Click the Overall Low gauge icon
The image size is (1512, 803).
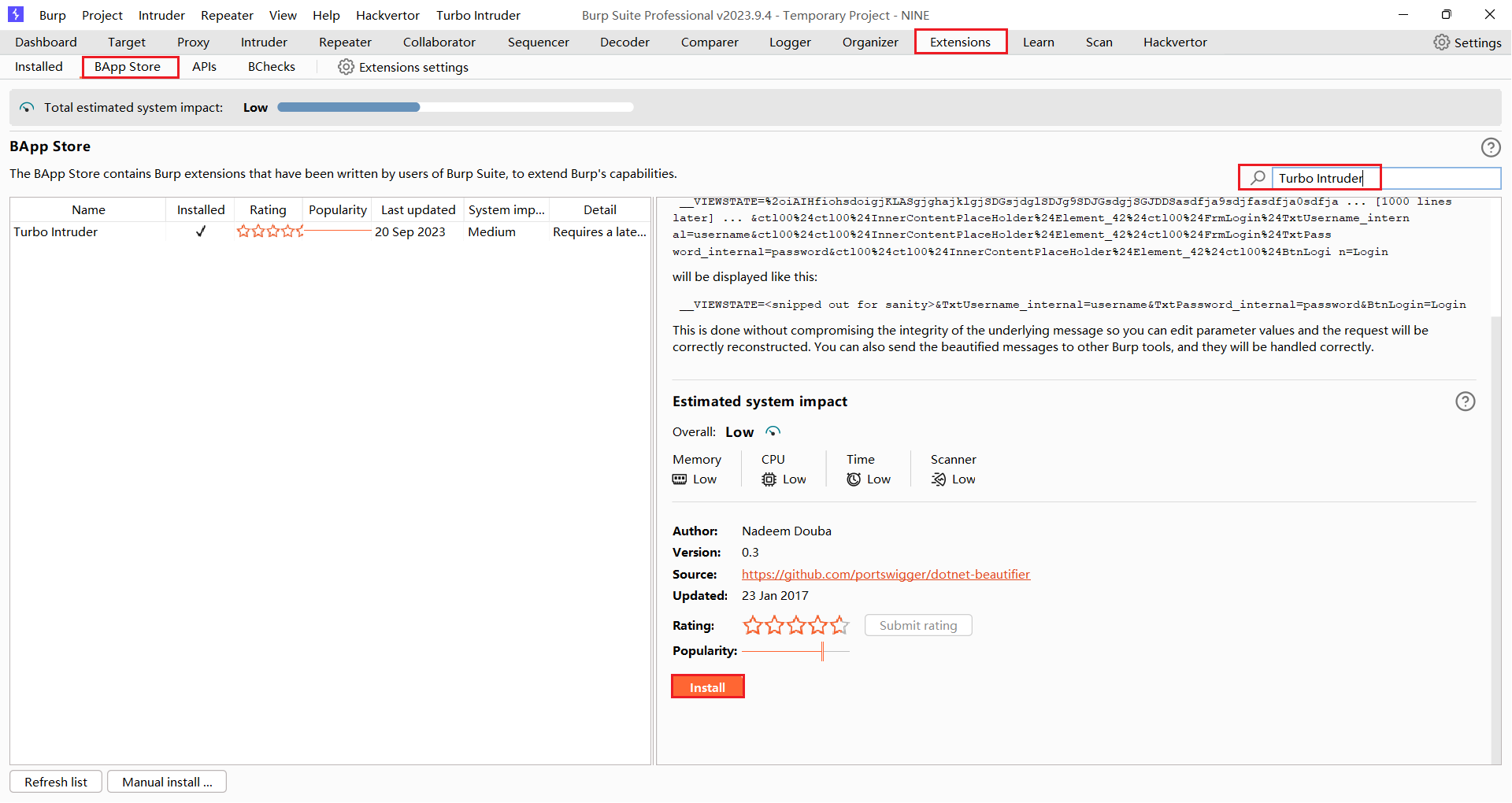[x=773, y=431]
